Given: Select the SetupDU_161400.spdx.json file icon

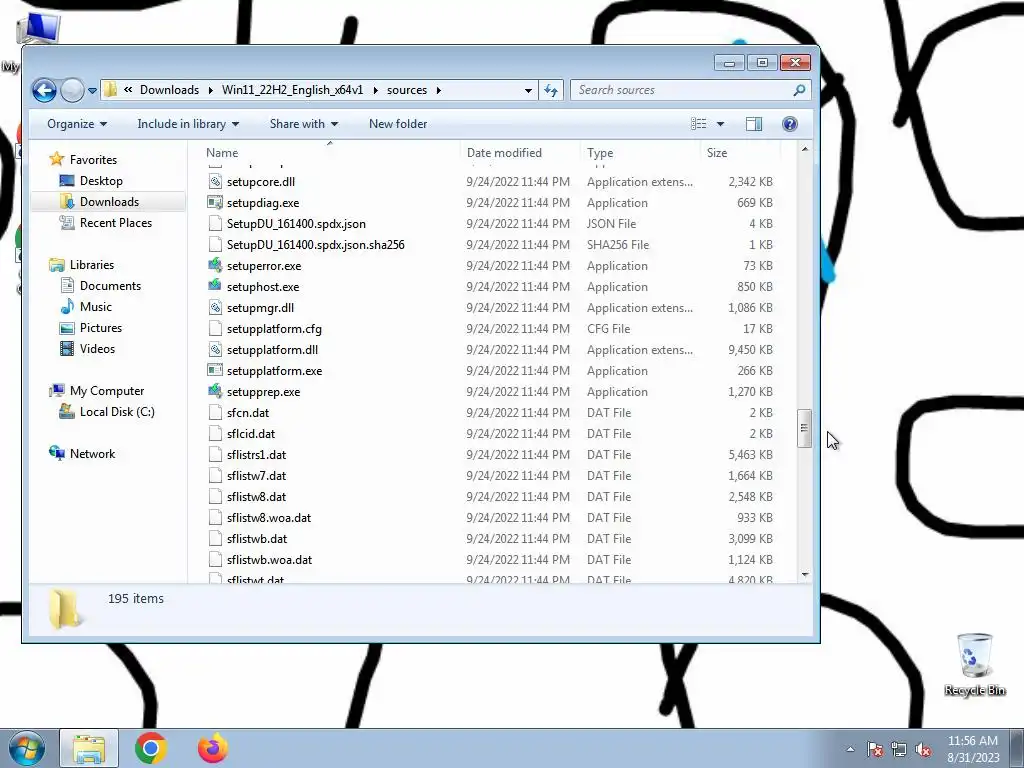Looking at the screenshot, I should click(215, 223).
